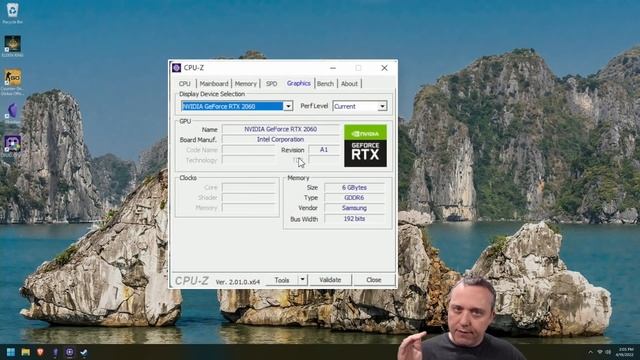Minimize the CPU-Z window

click(x=333, y=68)
